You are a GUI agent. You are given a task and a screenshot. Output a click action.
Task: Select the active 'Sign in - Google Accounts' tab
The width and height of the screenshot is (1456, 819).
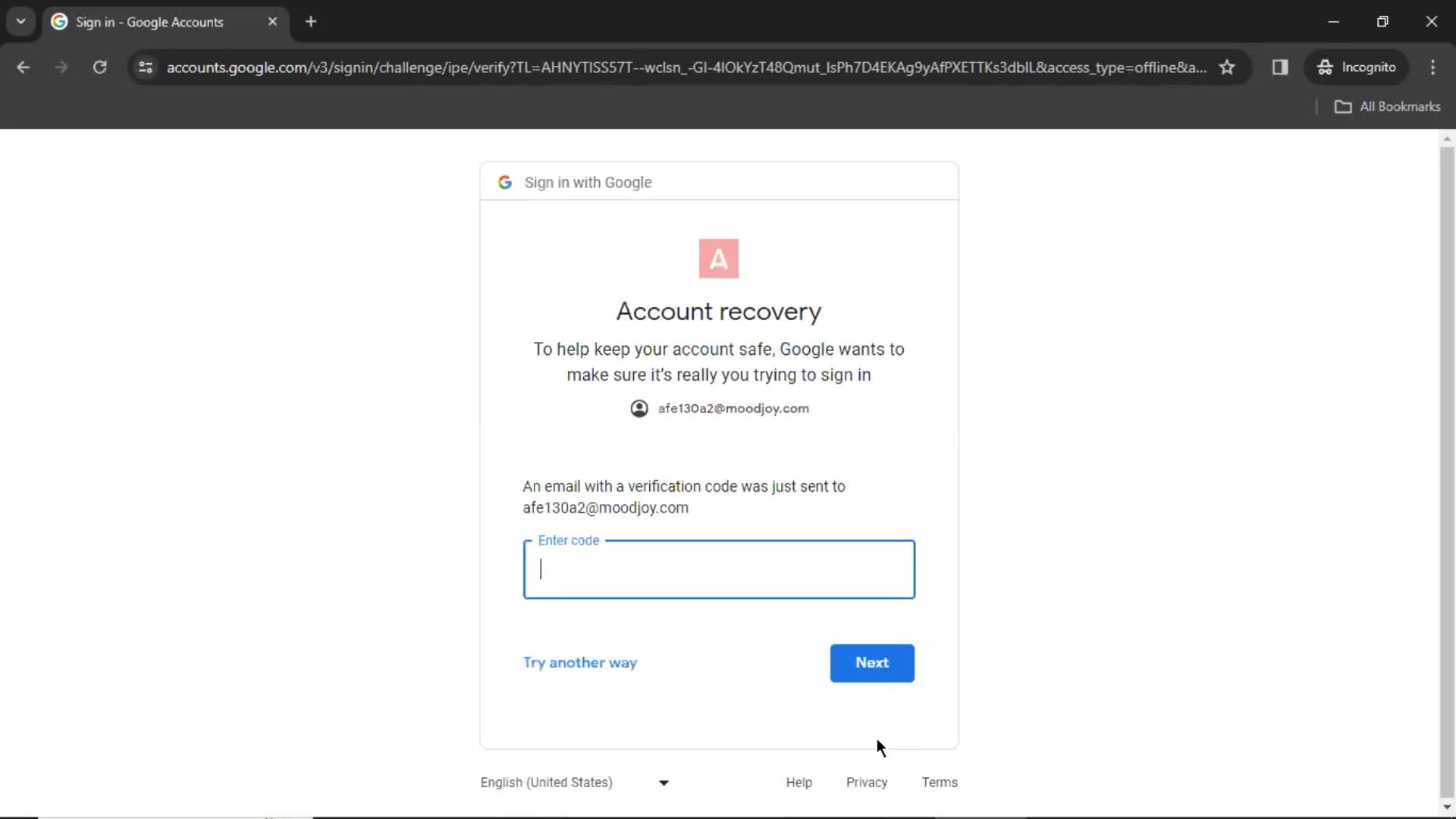(x=165, y=21)
